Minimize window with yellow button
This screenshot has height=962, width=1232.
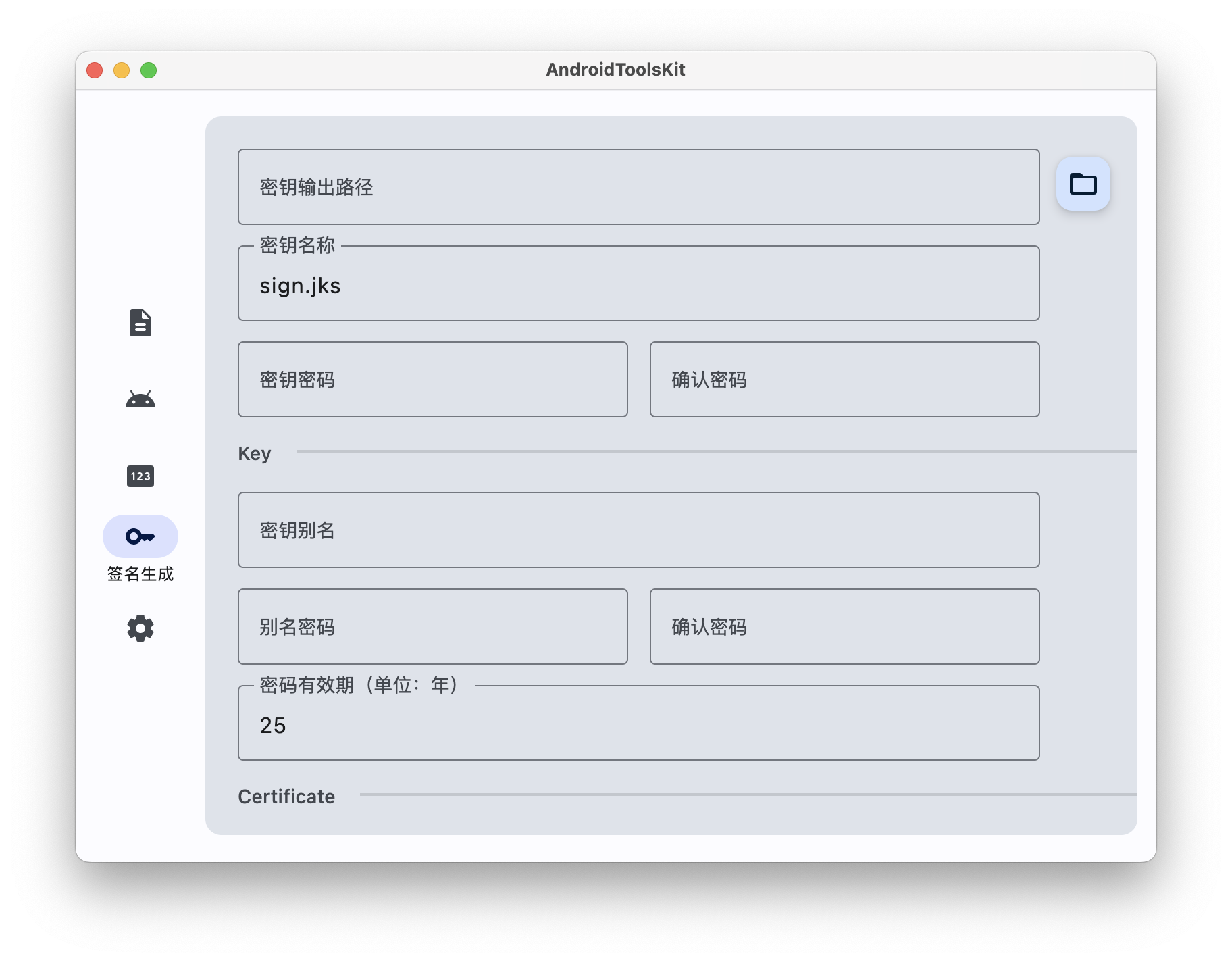[122, 70]
